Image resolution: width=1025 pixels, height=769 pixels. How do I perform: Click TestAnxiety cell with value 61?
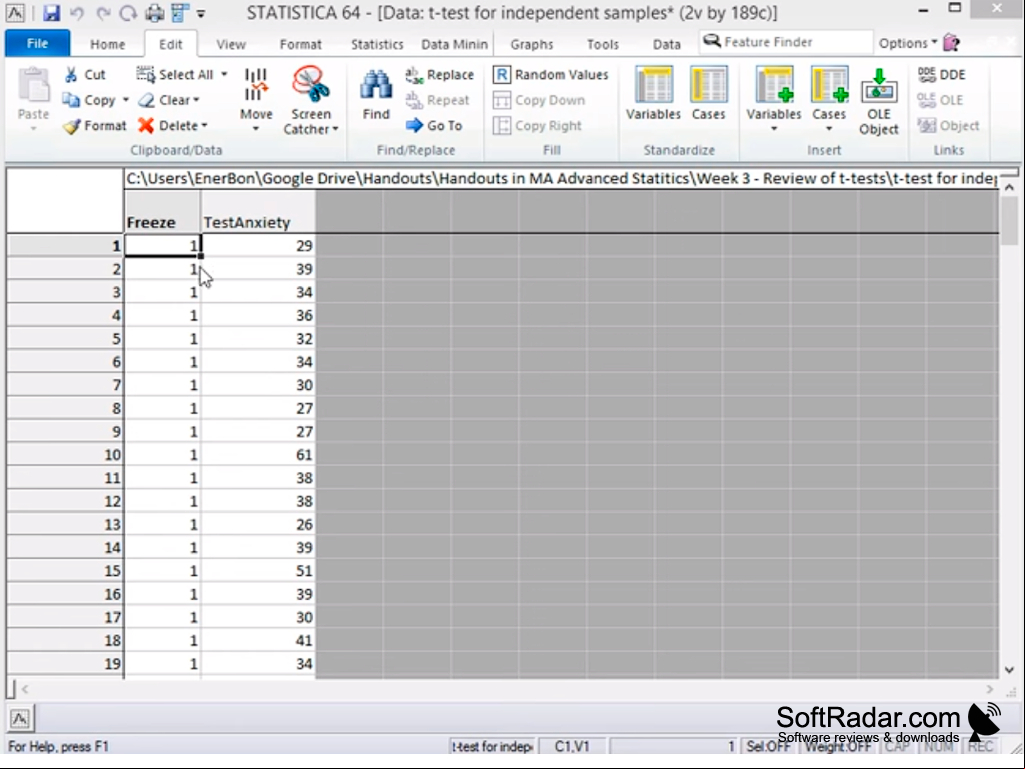(x=258, y=455)
